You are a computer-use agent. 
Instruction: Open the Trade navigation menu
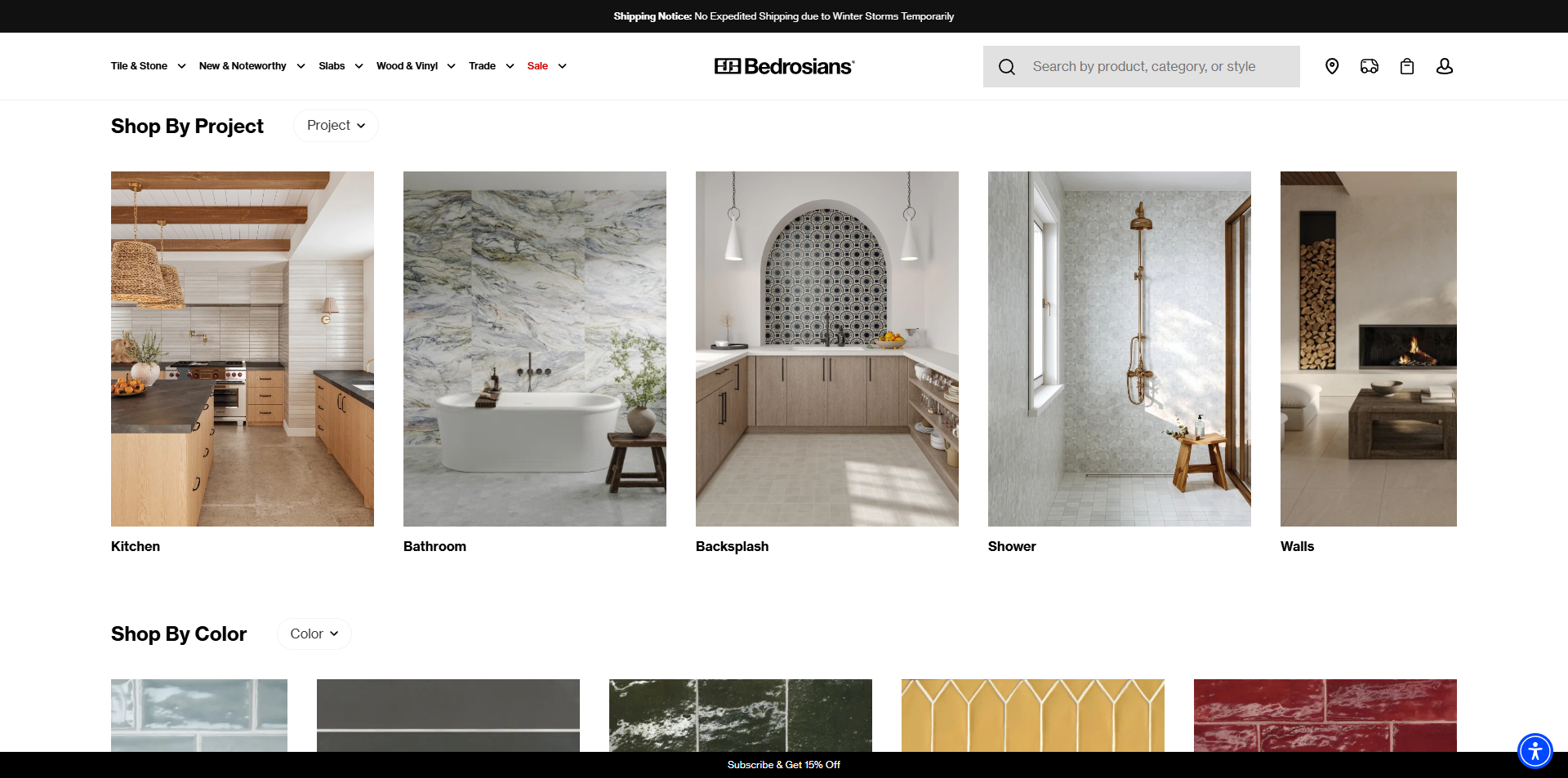[x=481, y=66]
